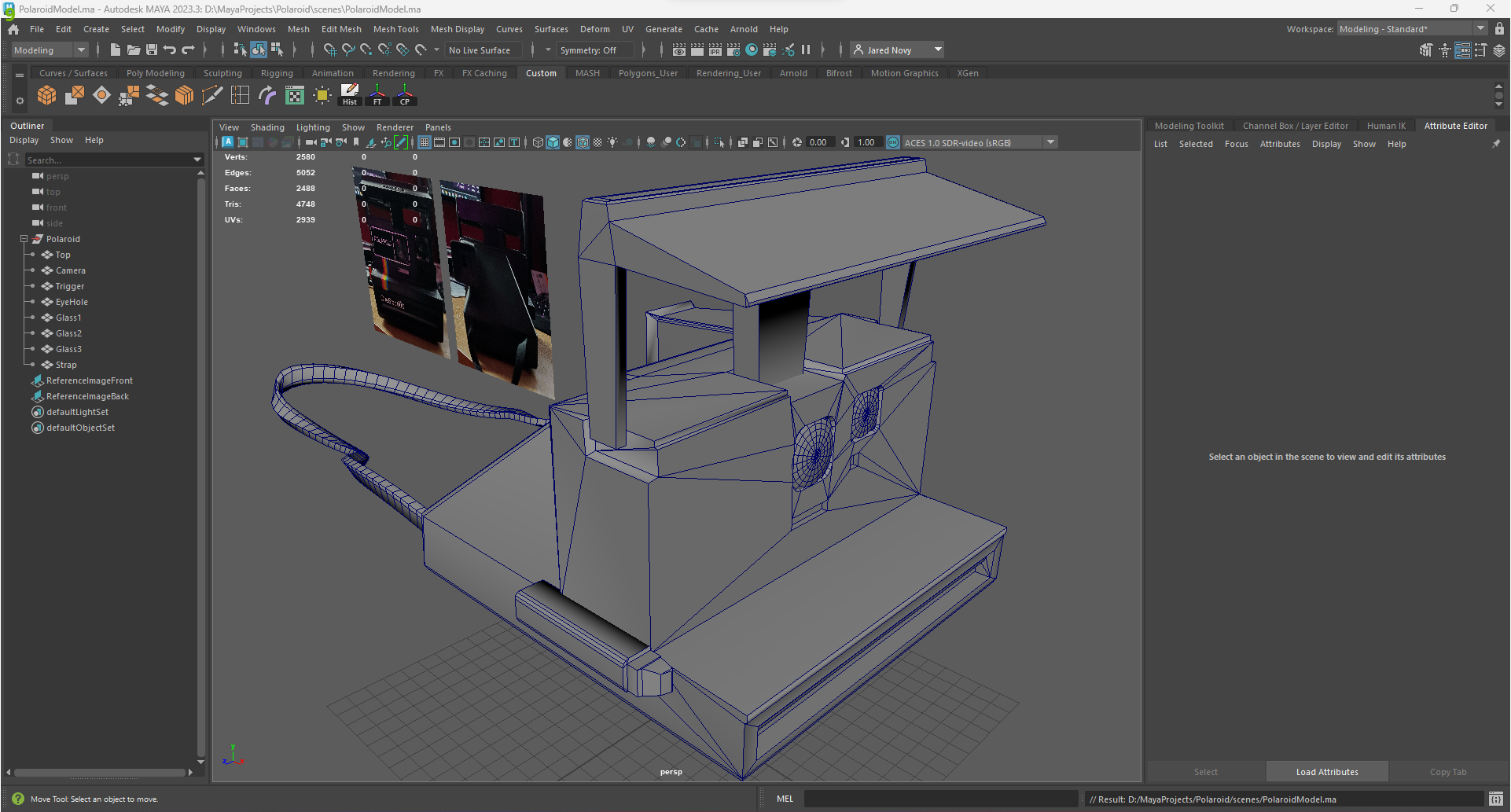The image size is (1511, 812).
Task: Toggle the viewport grid display
Action: pyautogui.click(x=425, y=142)
